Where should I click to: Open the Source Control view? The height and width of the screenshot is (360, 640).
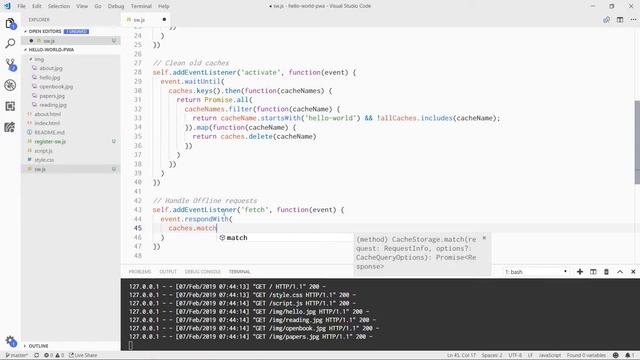pos(10,64)
